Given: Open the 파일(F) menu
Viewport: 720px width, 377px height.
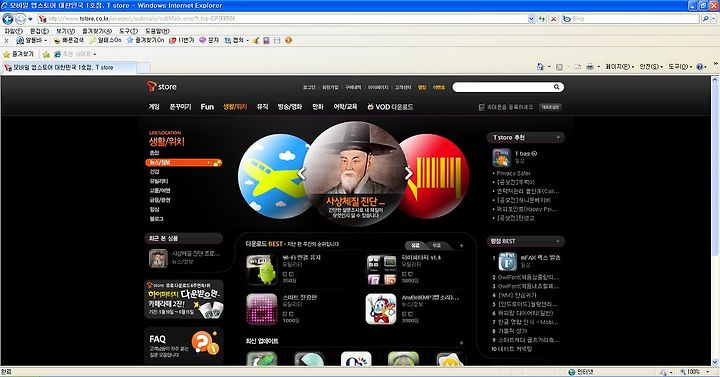Looking at the screenshot, I should pyautogui.click(x=13, y=31).
